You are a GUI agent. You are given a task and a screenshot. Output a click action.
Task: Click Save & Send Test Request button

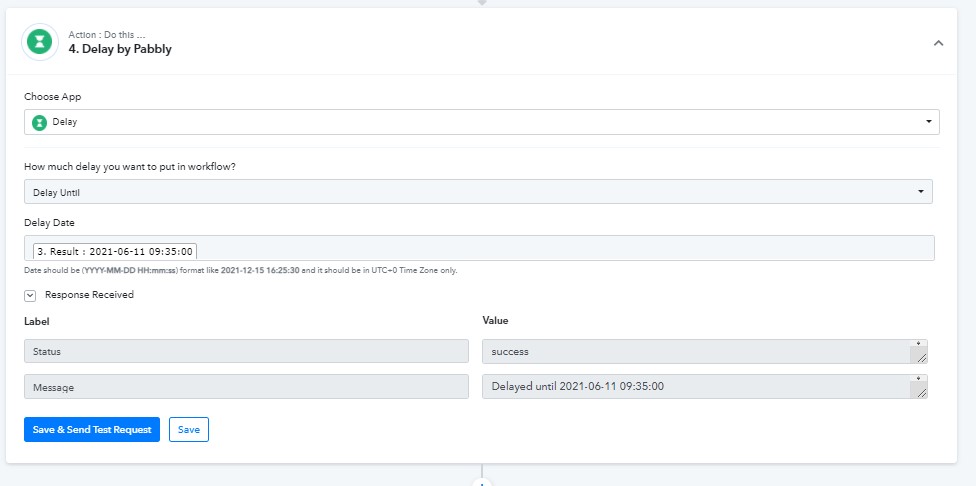(x=92, y=429)
